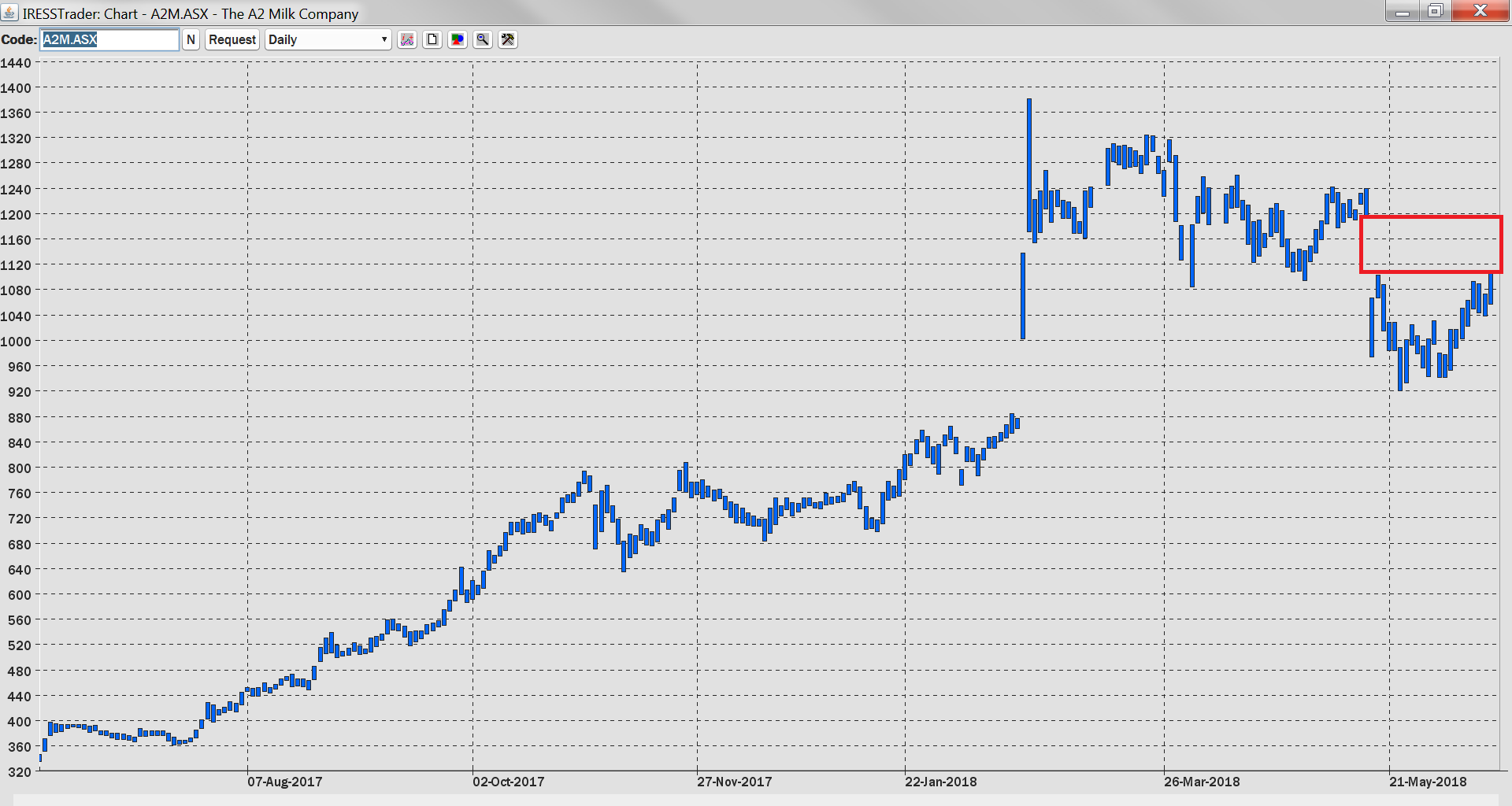Click the 22-Jan-2018 date label

click(941, 782)
